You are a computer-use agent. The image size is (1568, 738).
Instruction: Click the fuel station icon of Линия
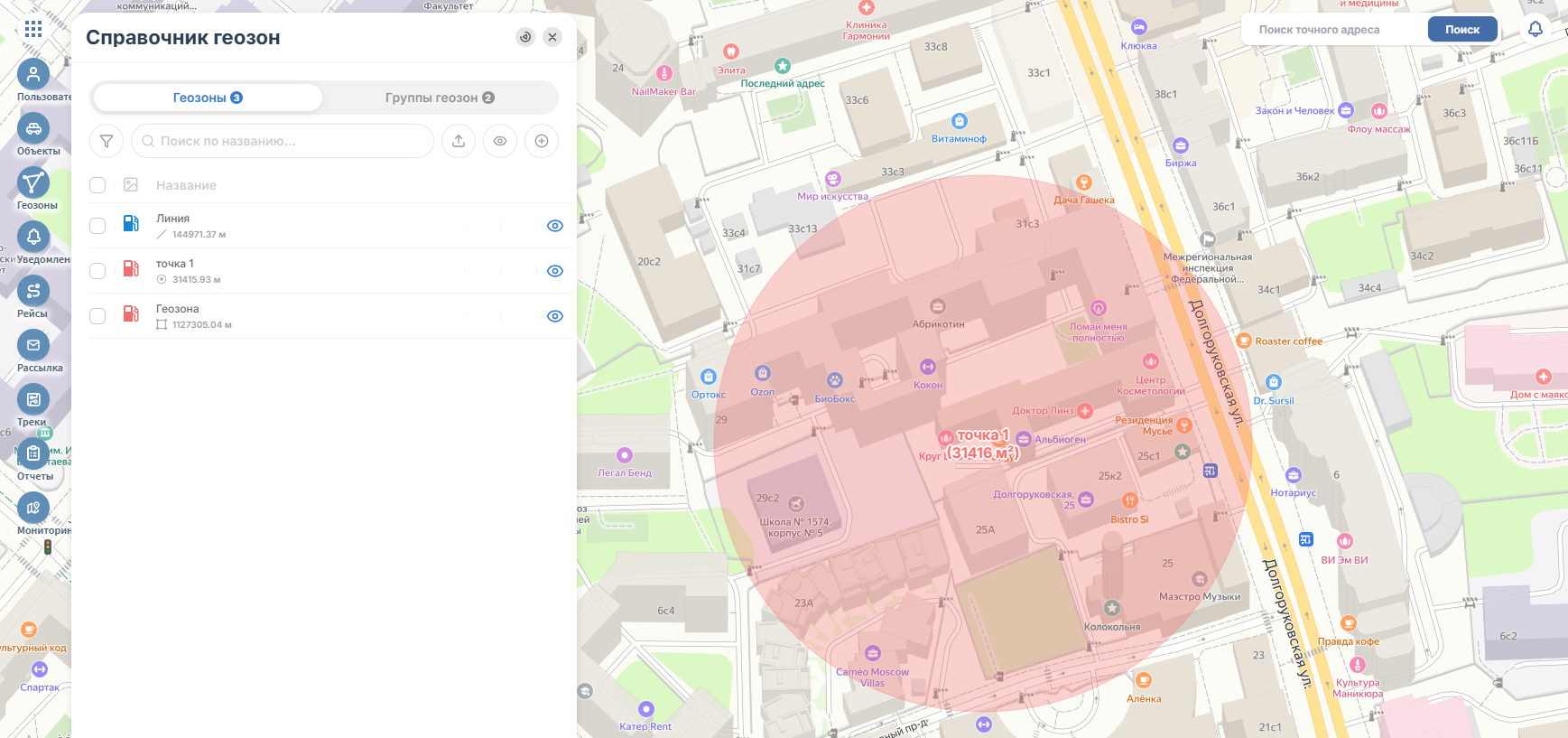[131, 223]
